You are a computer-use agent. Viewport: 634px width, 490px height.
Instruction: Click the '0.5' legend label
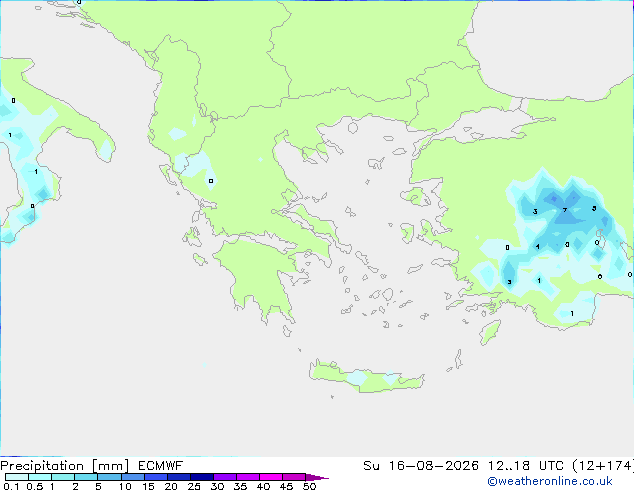(x=34, y=486)
